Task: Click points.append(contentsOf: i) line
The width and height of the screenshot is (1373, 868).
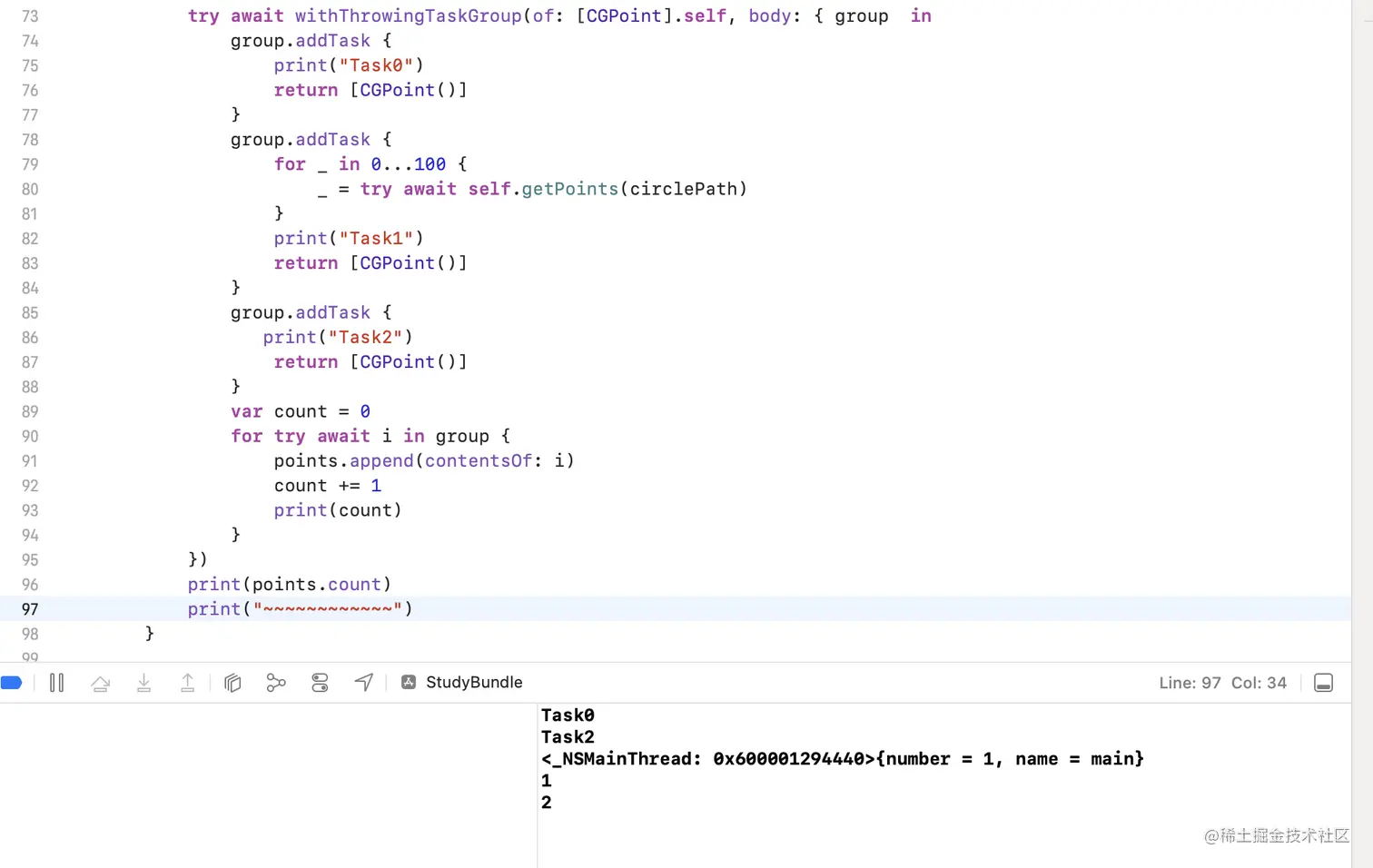Action: tap(424, 460)
